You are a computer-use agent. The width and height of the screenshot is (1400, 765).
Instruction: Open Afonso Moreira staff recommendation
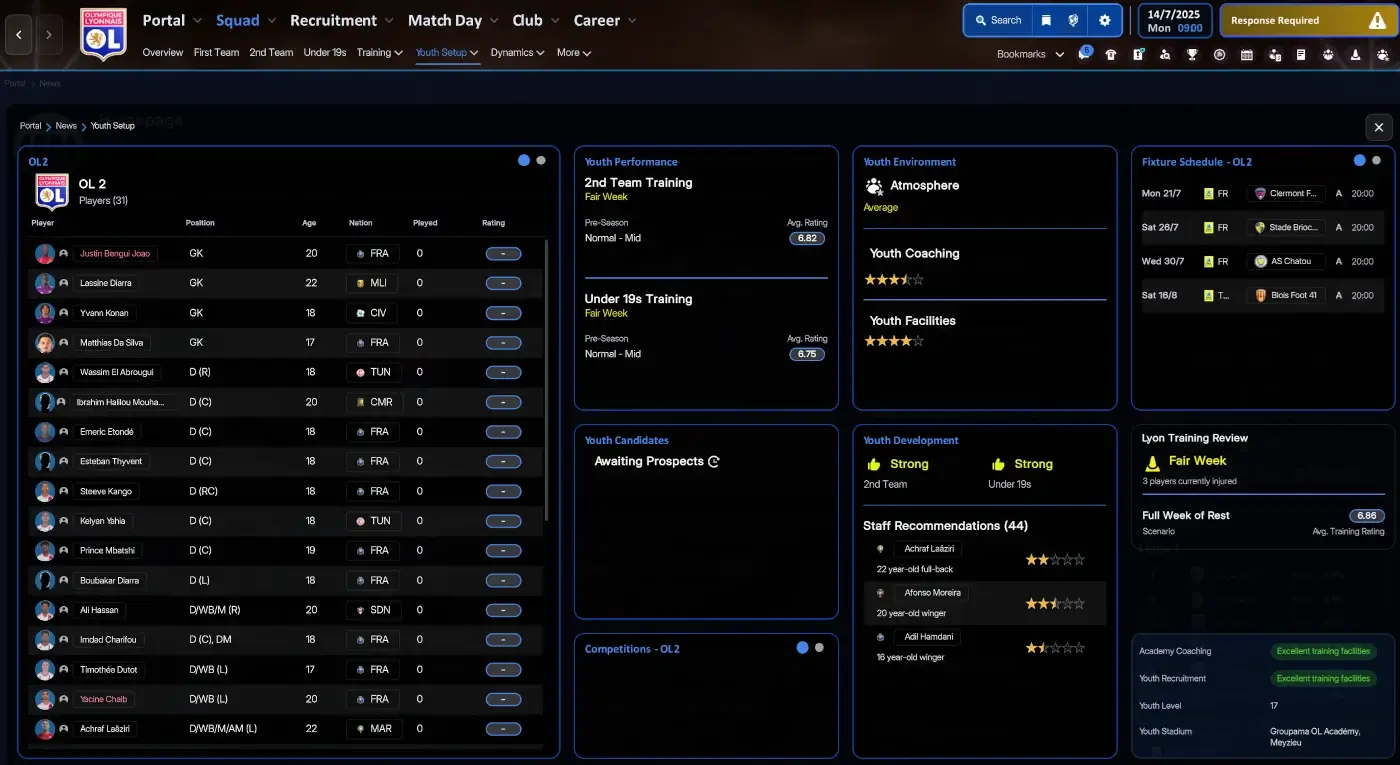(x=930, y=593)
